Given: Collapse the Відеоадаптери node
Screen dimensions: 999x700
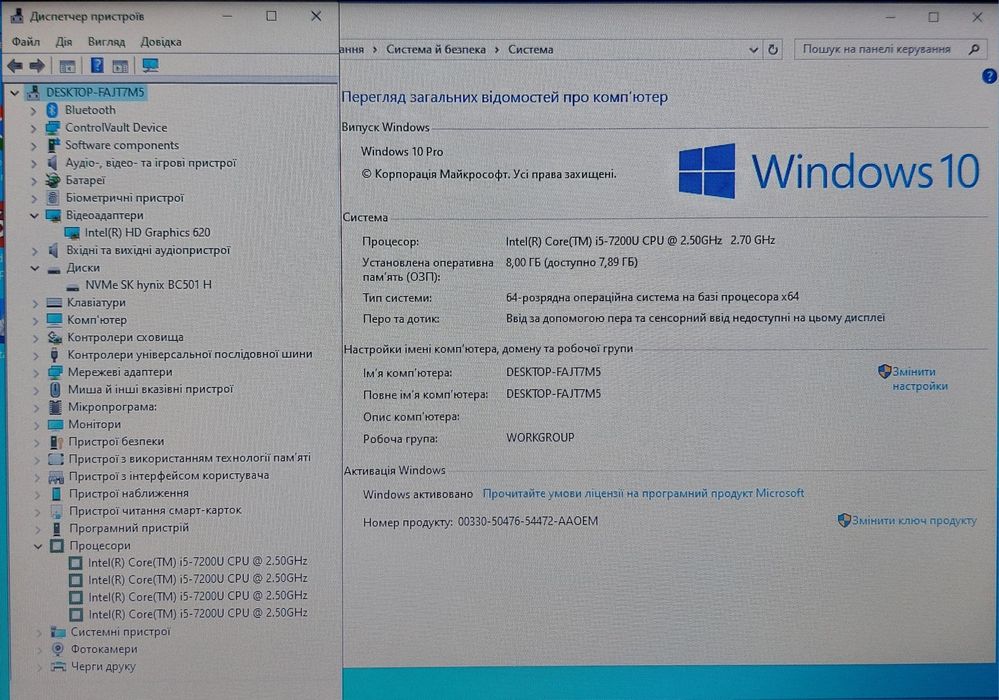Looking at the screenshot, I should (34, 216).
